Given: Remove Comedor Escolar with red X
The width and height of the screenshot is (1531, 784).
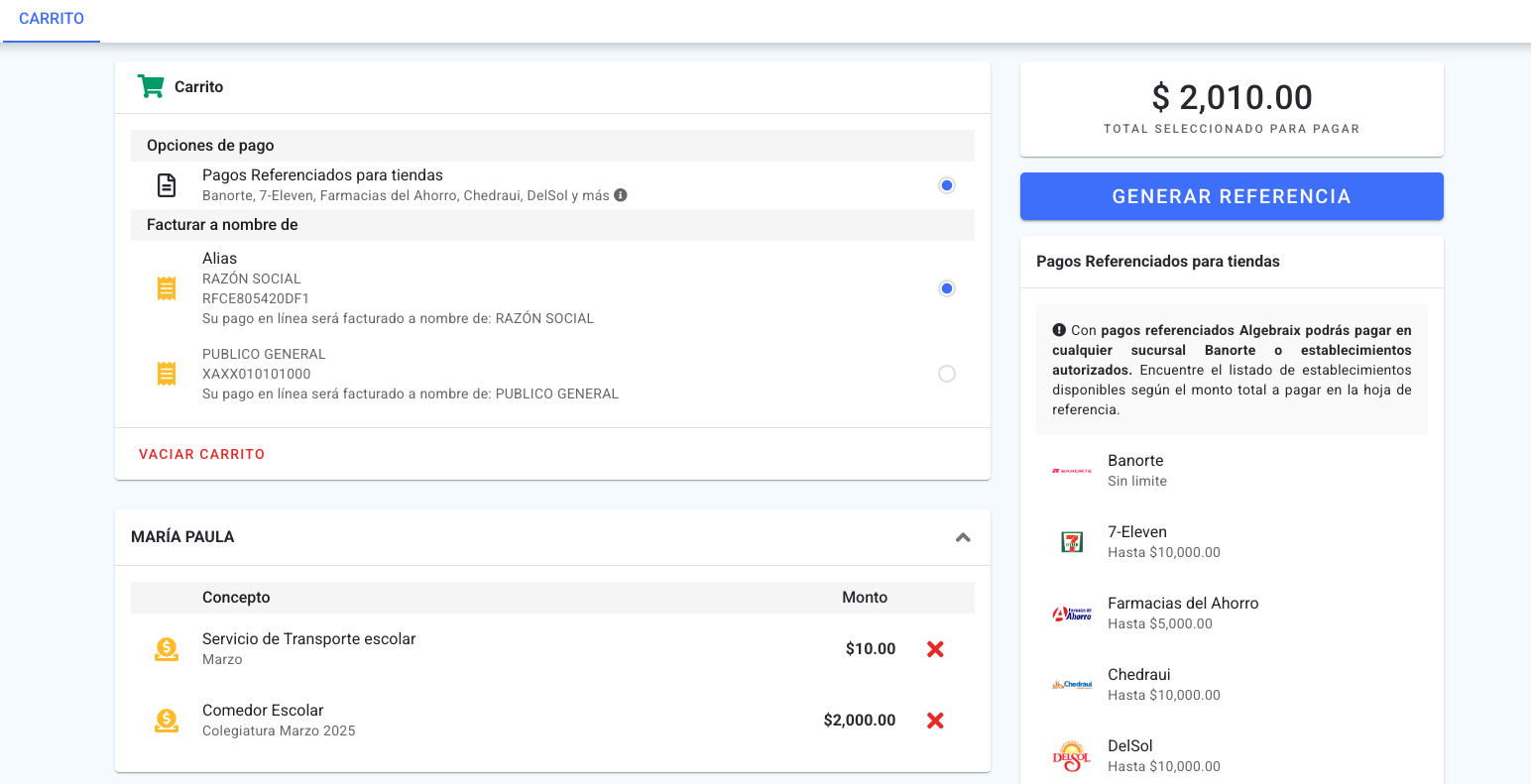Looking at the screenshot, I should [x=935, y=721].
